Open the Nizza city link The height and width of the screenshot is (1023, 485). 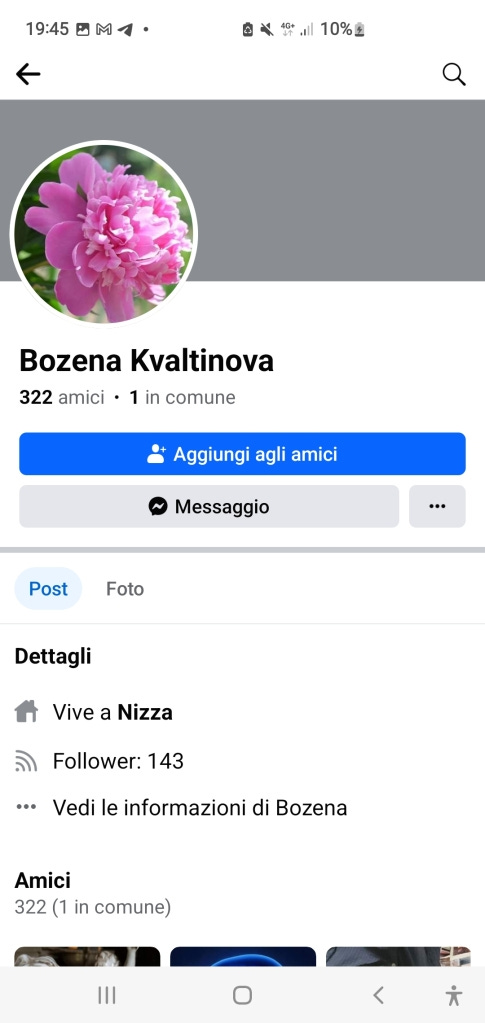coord(145,712)
